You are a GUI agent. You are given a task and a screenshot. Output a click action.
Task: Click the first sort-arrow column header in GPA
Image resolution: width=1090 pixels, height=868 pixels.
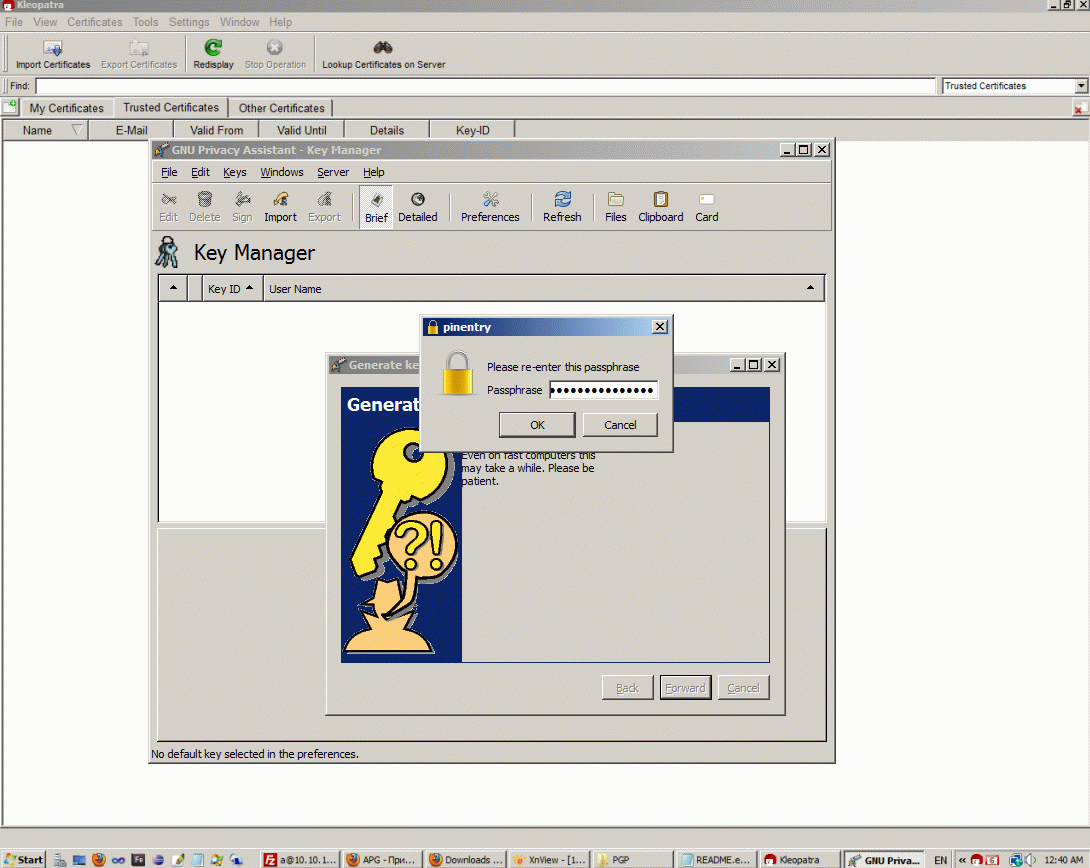point(173,288)
